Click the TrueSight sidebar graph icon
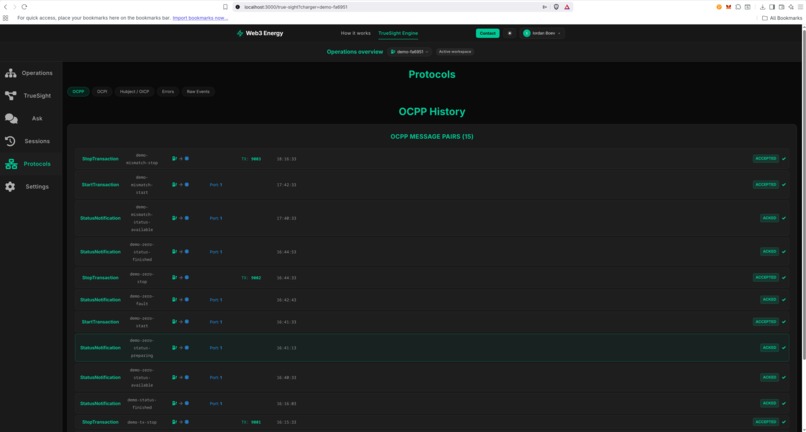 tap(10, 96)
